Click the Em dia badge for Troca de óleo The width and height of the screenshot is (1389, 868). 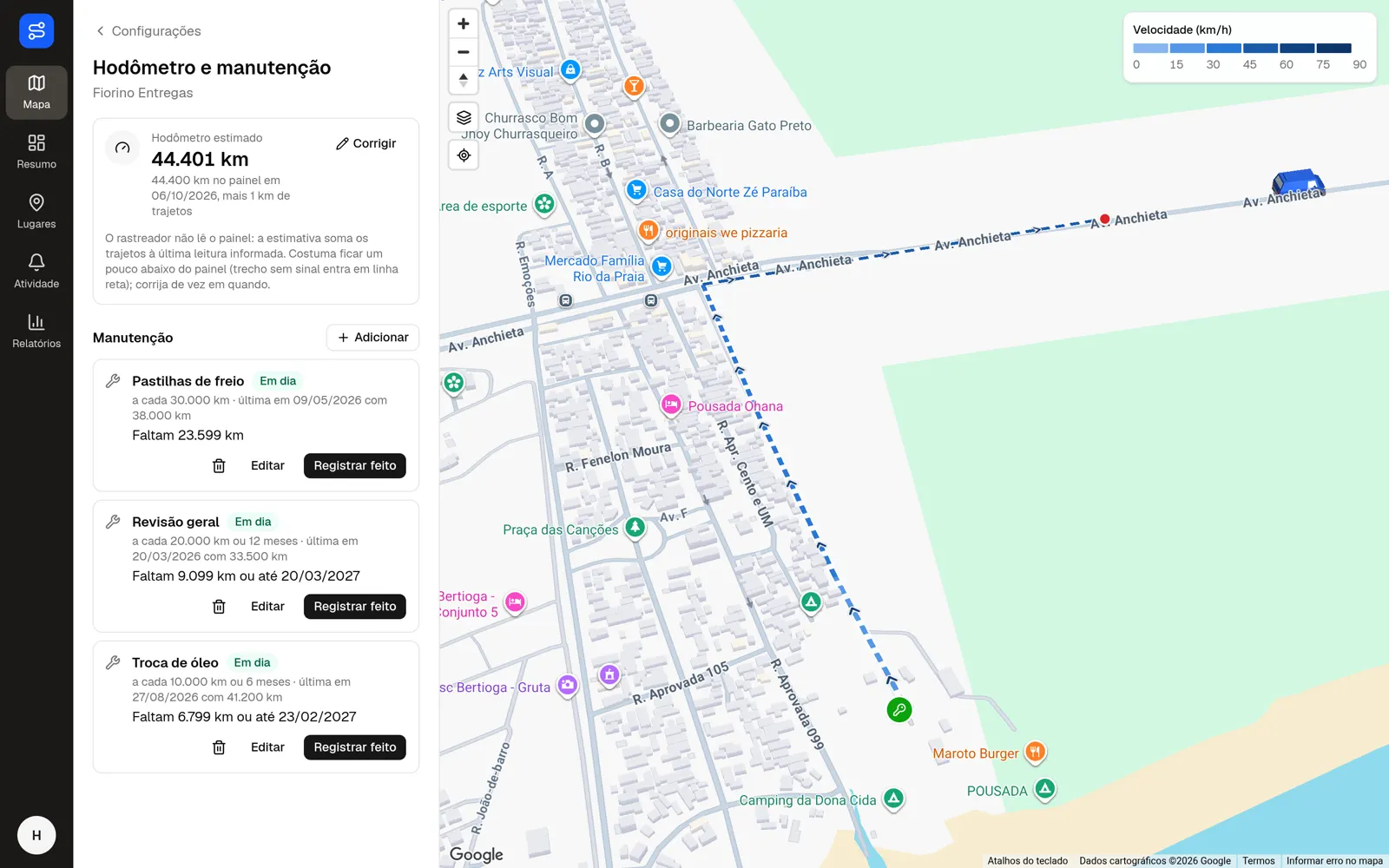(x=252, y=662)
